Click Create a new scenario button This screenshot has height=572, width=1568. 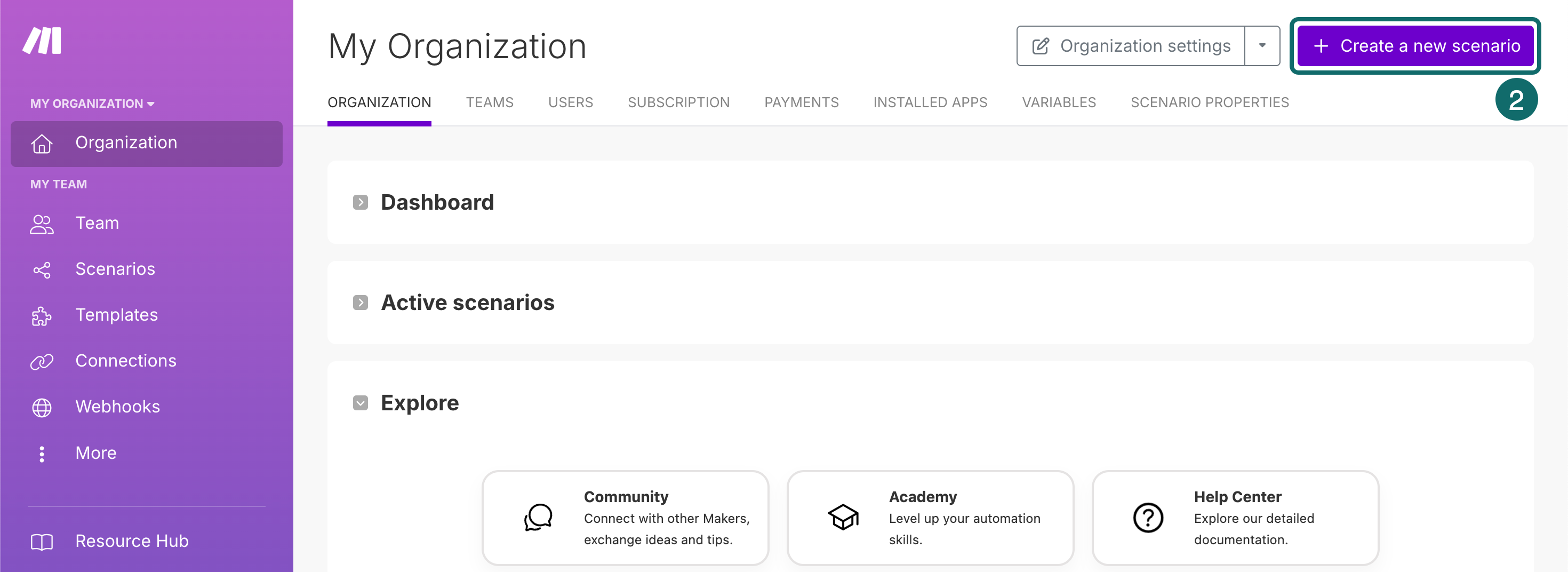click(x=1414, y=46)
